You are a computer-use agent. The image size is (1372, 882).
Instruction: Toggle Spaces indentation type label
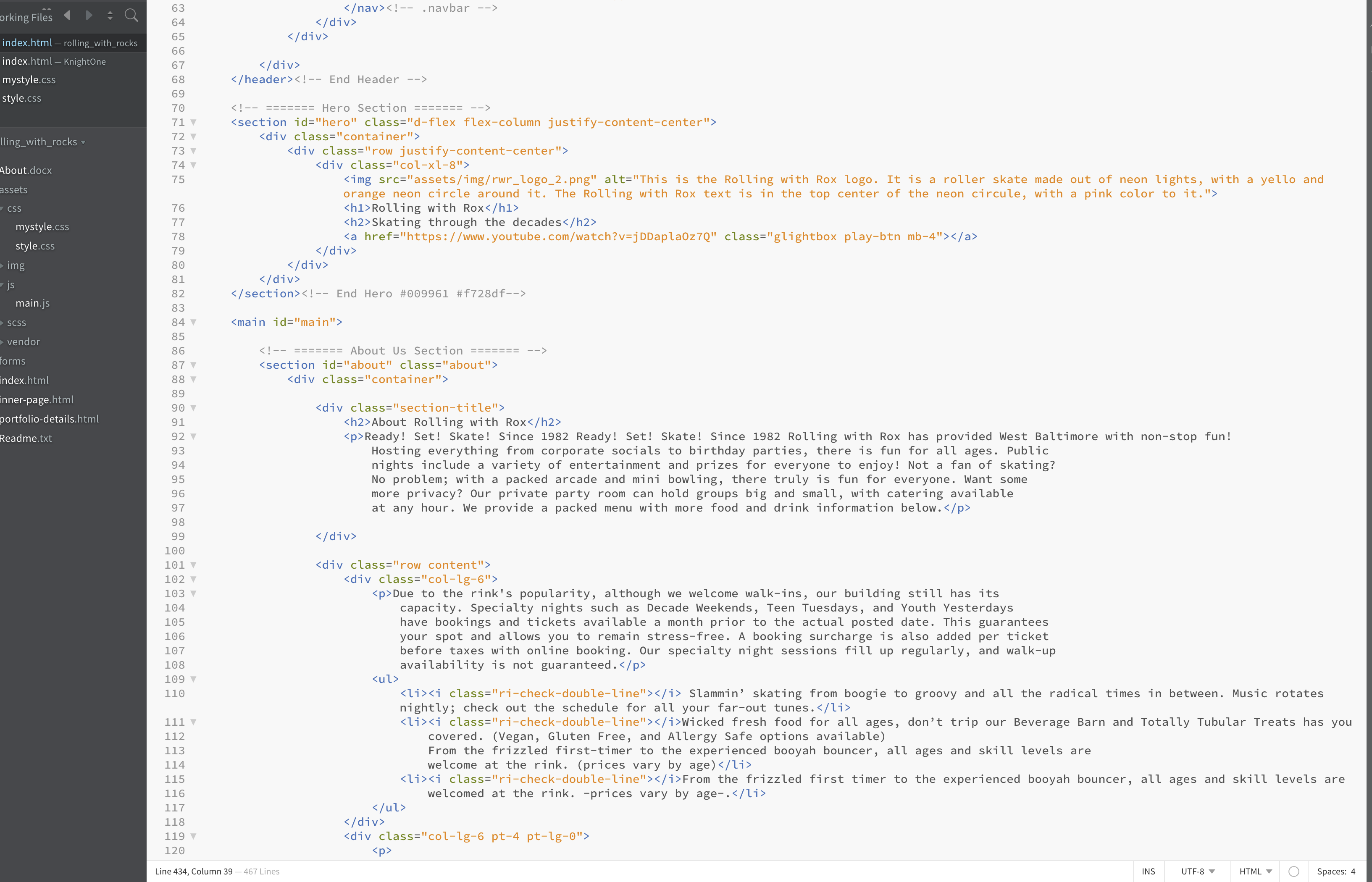[1331, 871]
